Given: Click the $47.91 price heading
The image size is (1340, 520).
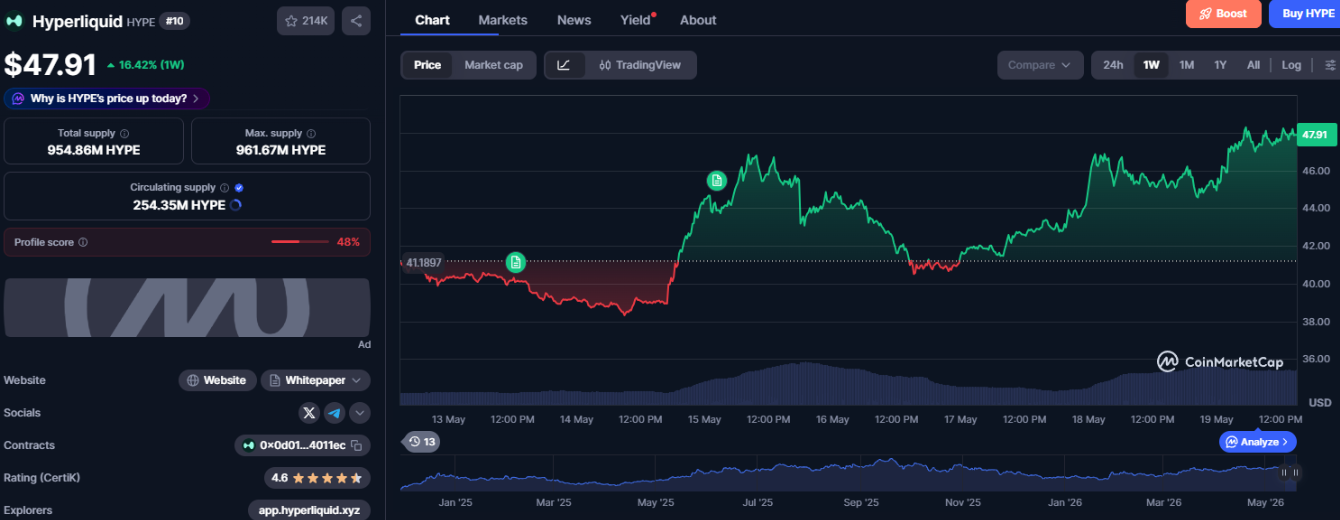Looking at the screenshot, I should coord(50,65).
